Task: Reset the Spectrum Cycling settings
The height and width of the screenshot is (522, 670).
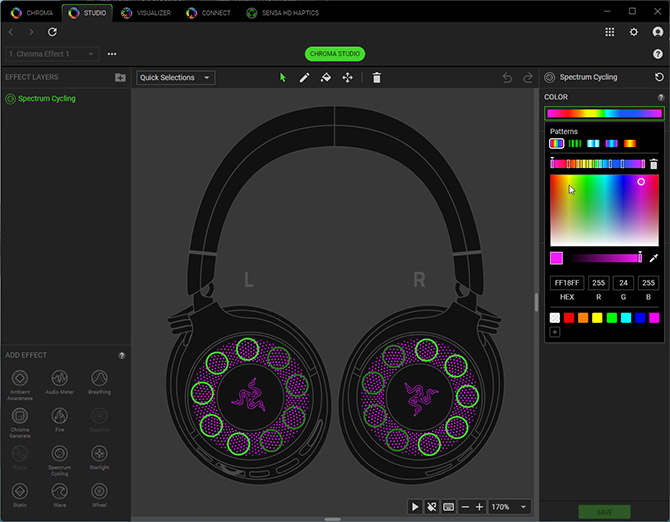Action: (x=659, y=77)
